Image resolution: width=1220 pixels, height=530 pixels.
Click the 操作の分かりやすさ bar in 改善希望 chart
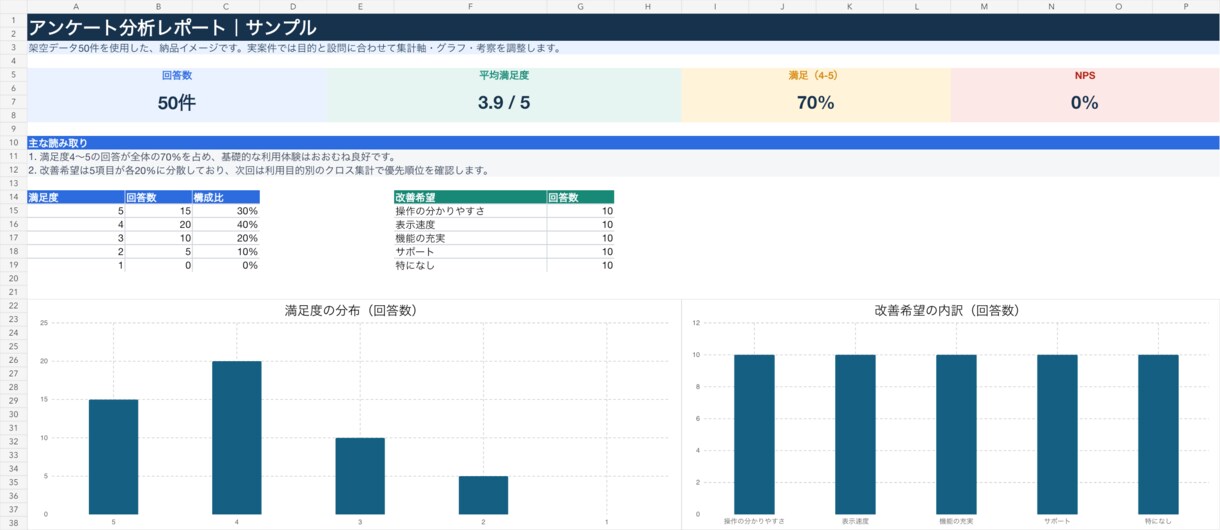pyautogui.click(x=754, y=434)
